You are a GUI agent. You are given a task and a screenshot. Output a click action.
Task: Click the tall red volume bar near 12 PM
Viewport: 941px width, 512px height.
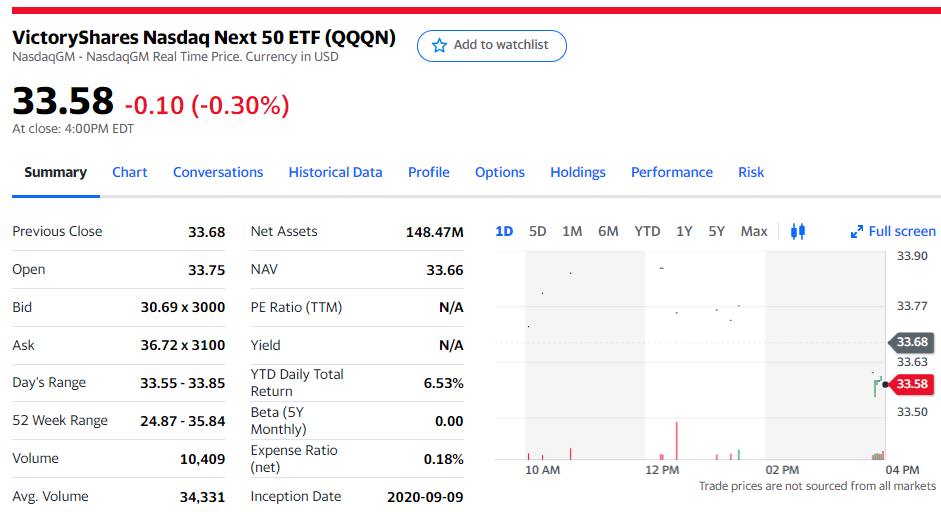pyautogui.click(x=676, y=441)
